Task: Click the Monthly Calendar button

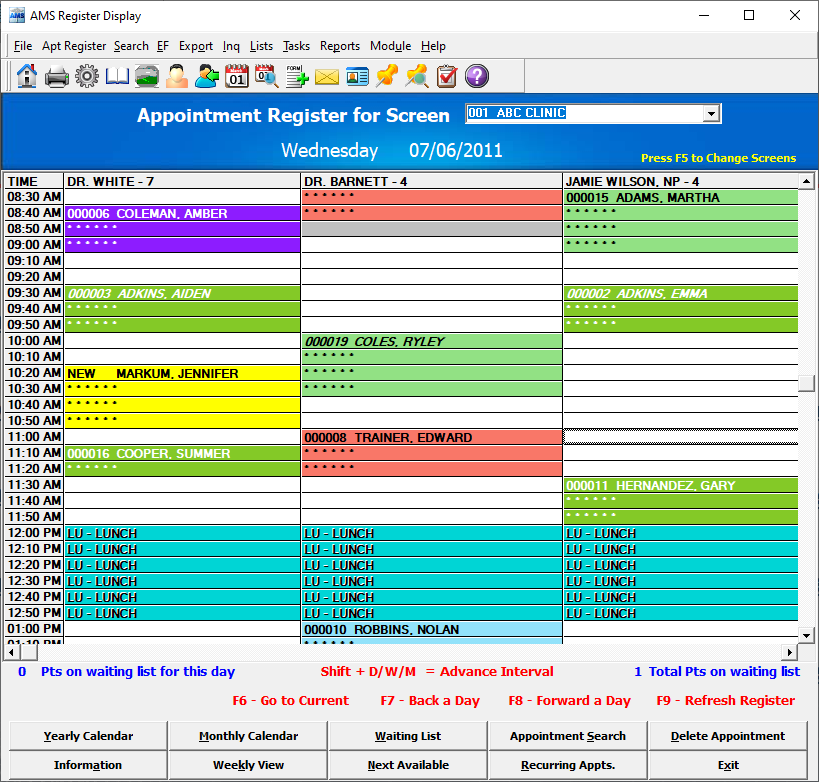Action: click(247, 735)
